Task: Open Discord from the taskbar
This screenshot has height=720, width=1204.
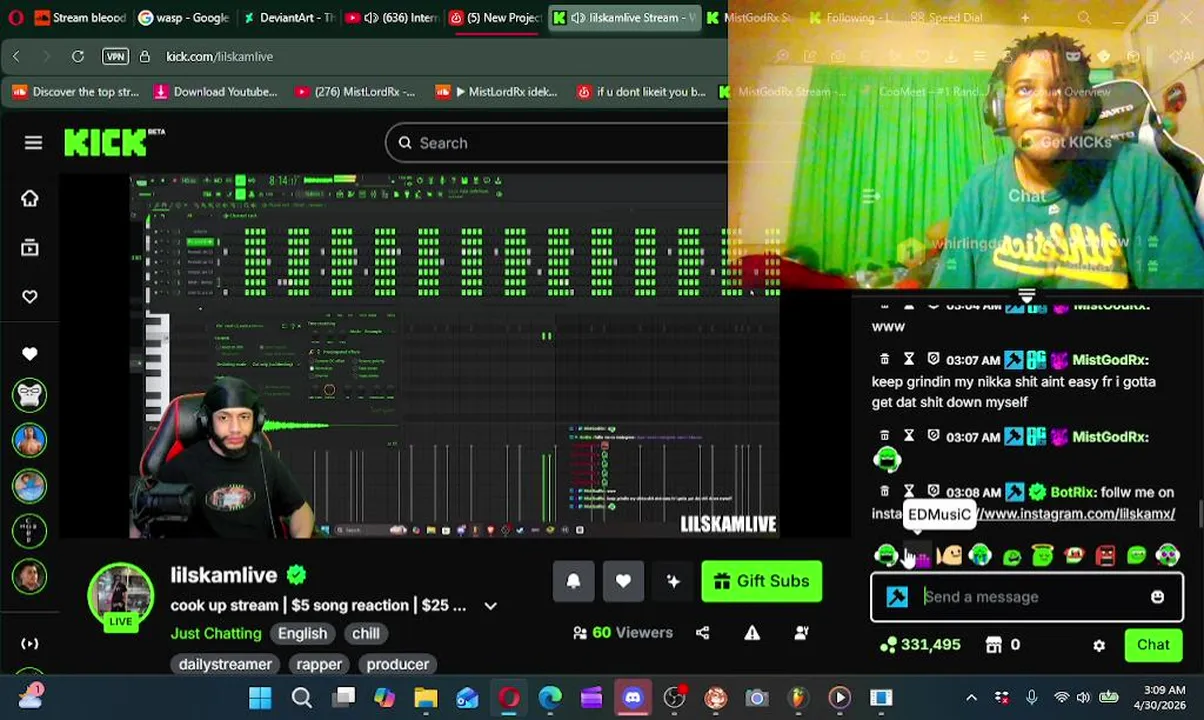Action: pyautogui.click(x=633, y=698)
